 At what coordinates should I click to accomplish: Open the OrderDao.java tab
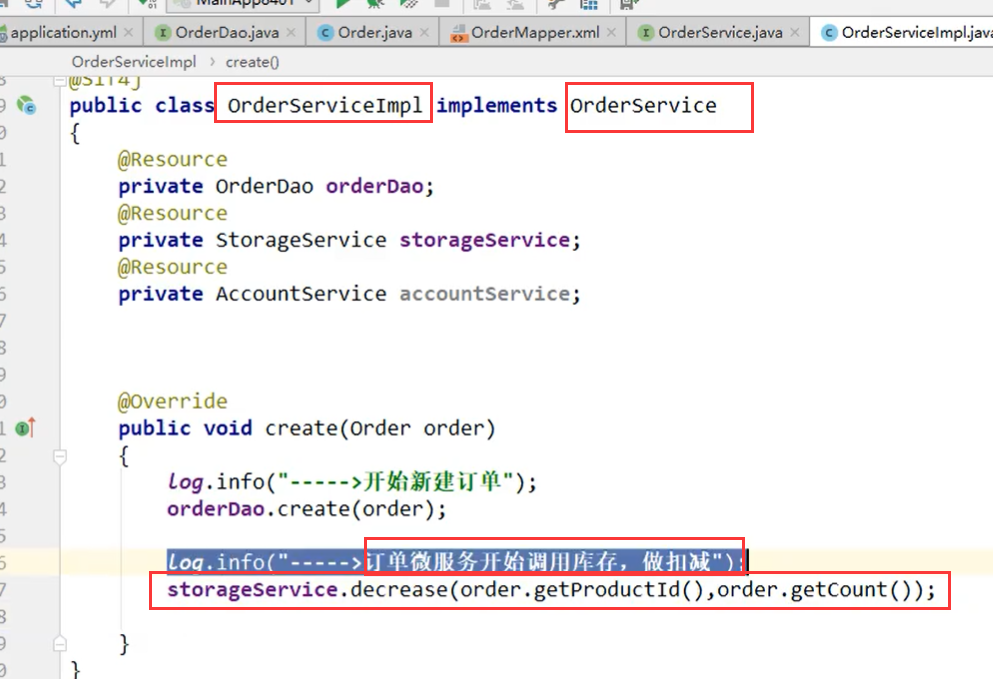pyautogui.click(x=227, y=32)
